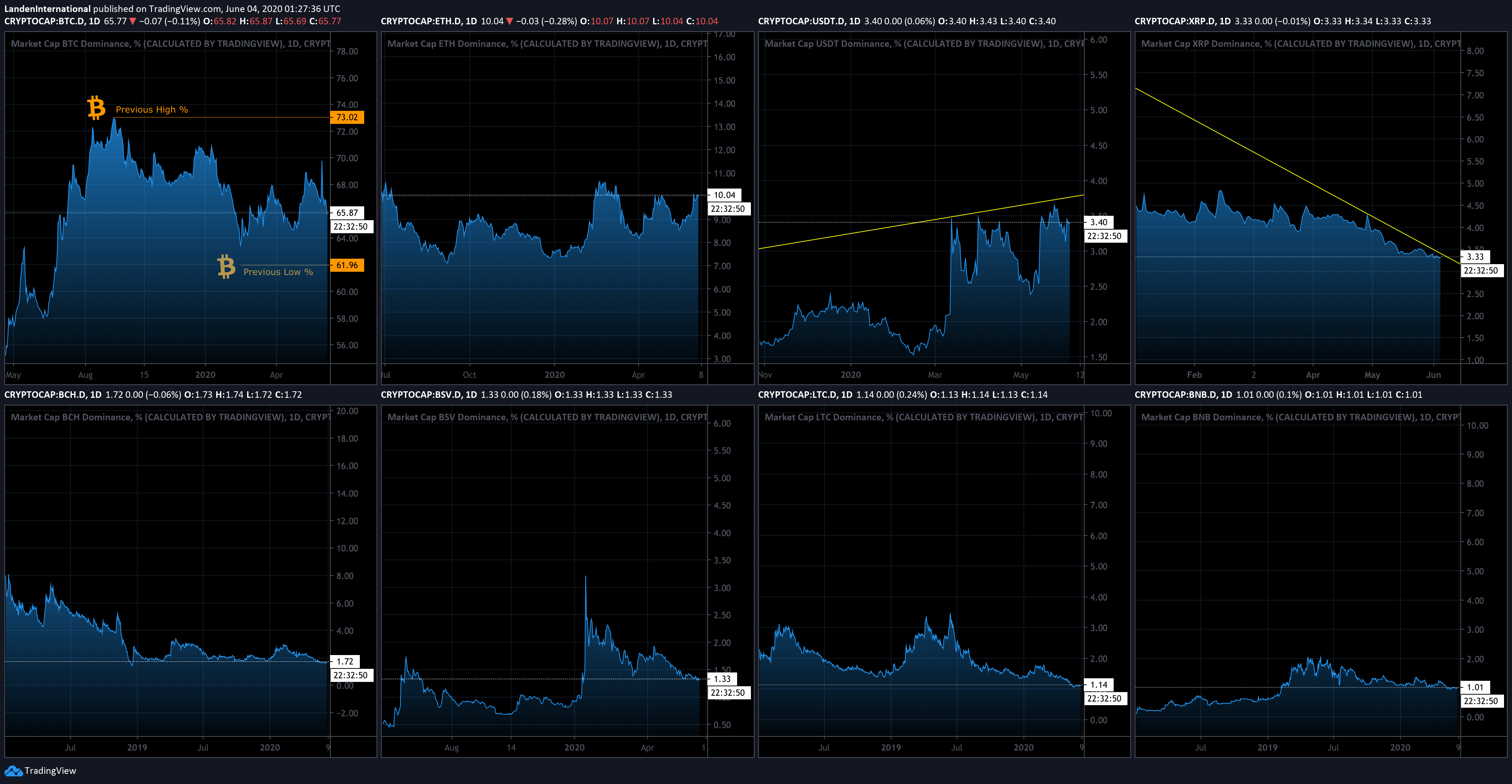The height and width of the screenshot is (784, 1512).
Task: Click the 'Mar' label on USDT chart time axis
Action: click(x=934, y=375)
